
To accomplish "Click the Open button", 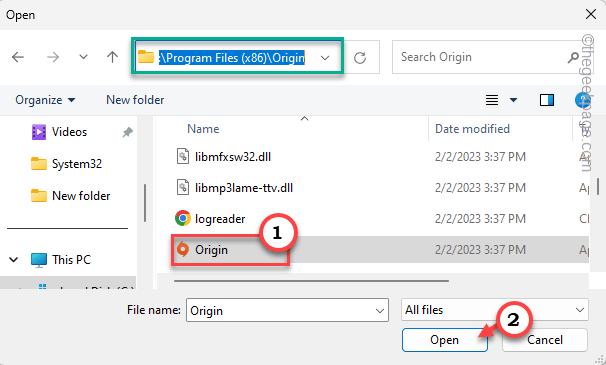I will 444,340.
